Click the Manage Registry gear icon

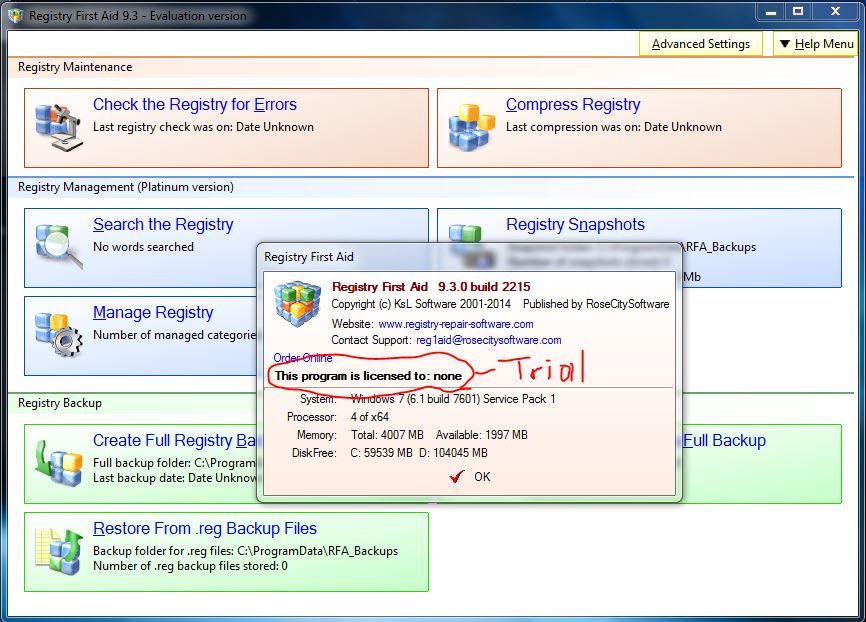tap(59, 335)
